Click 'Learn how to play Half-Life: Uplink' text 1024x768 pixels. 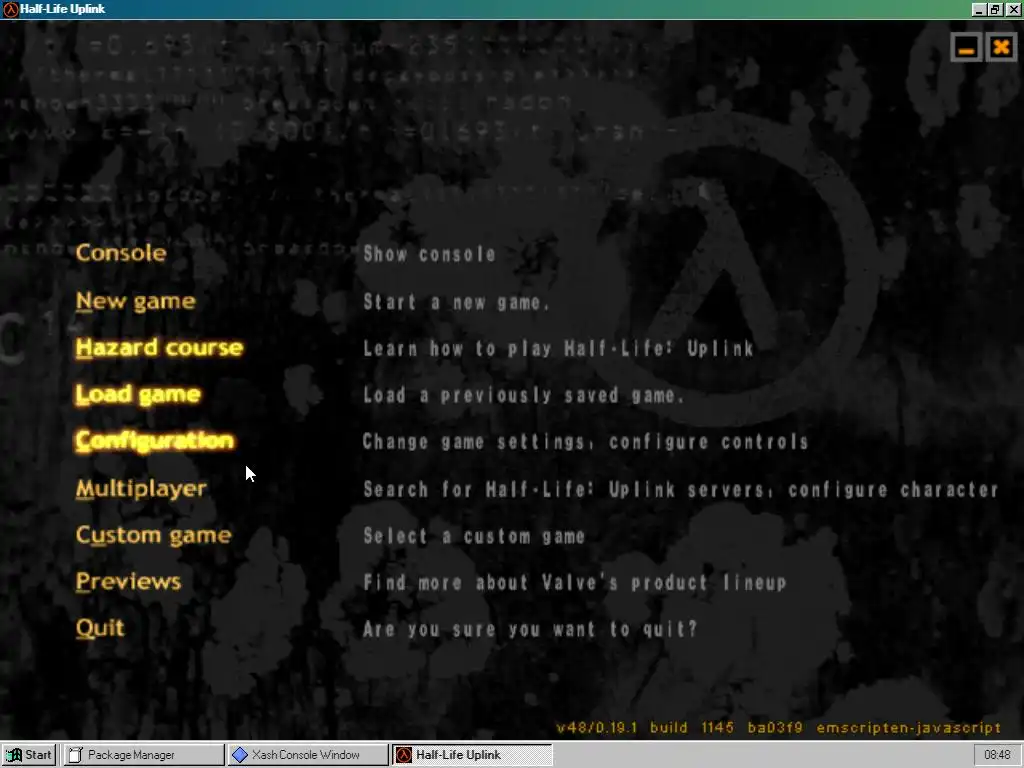click(558, 349)
